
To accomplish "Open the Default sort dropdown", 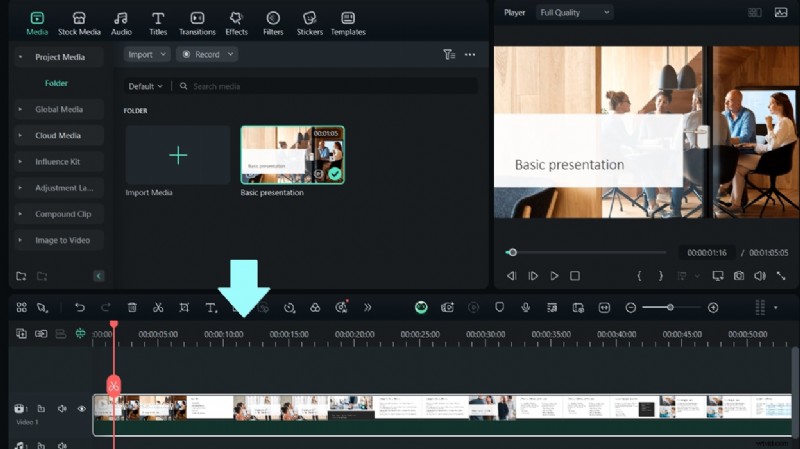I will 145,86.
